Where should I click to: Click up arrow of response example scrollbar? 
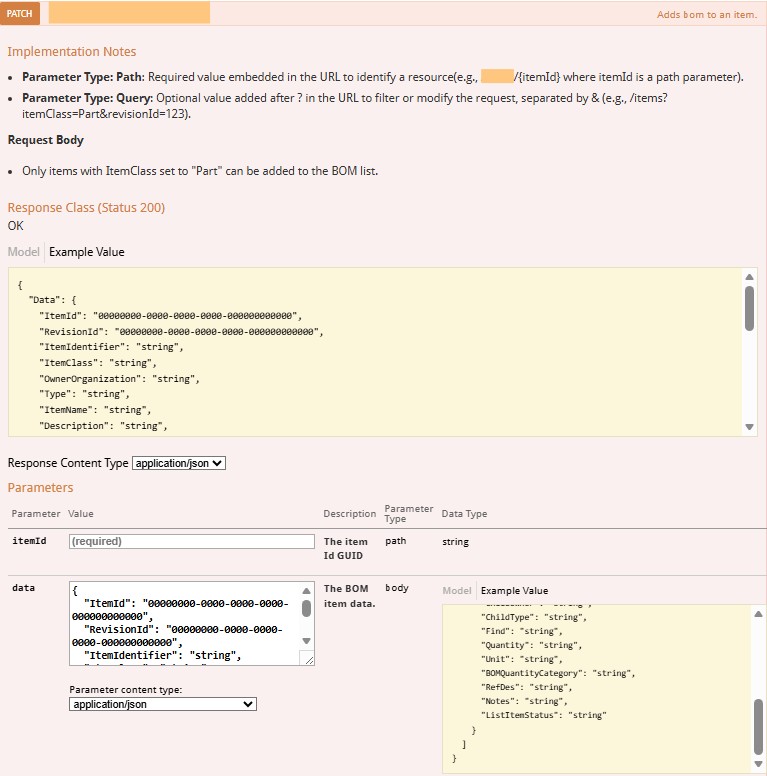point(750,277)
